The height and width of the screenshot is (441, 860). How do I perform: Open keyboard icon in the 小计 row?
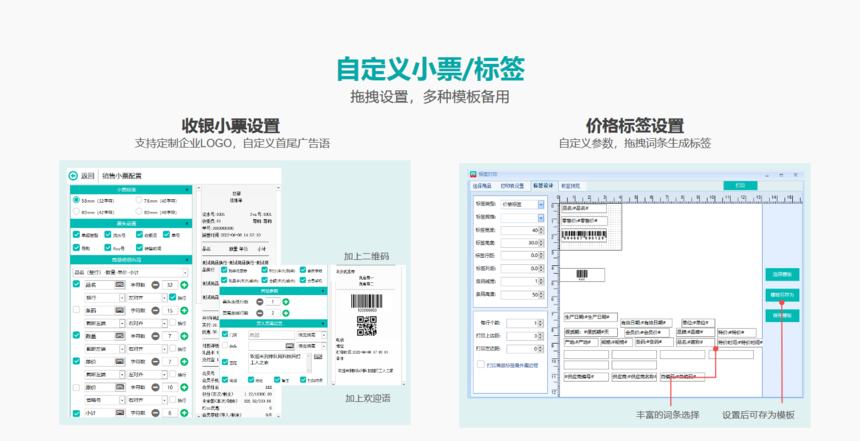[x=120, y=413]
